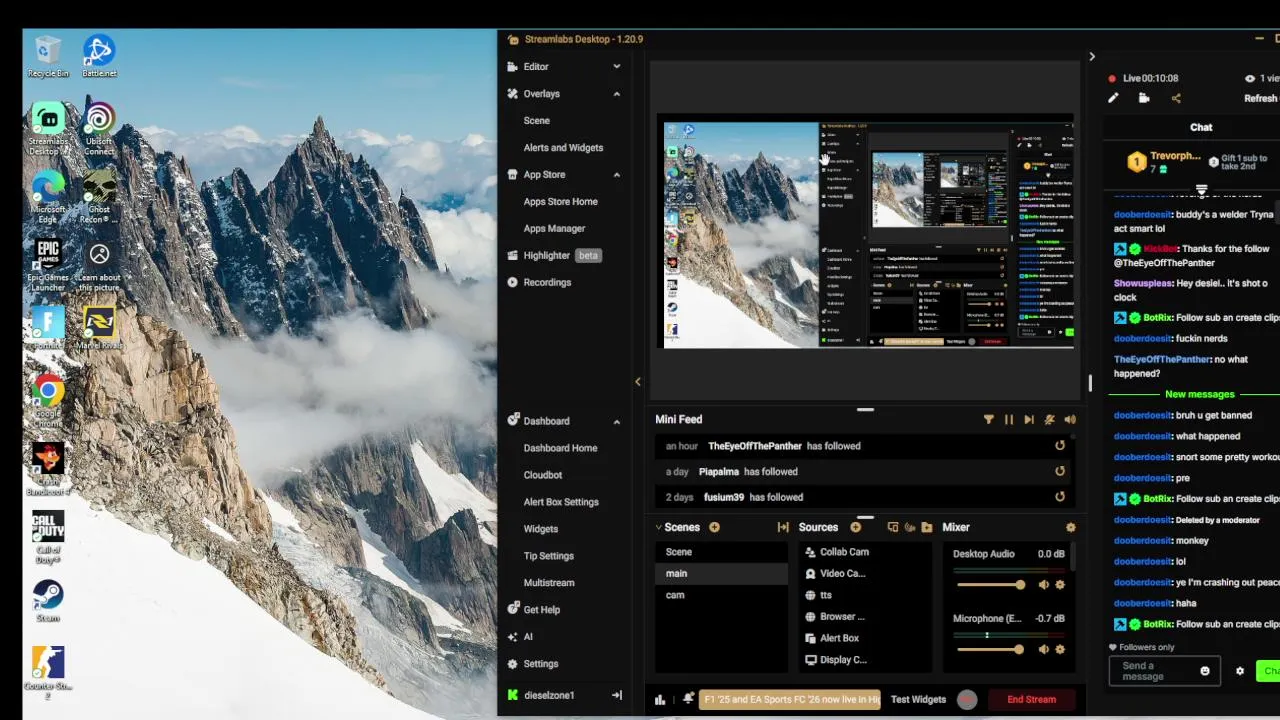
Task: Open Multistream in sidebar
Action: pos(549,583)
